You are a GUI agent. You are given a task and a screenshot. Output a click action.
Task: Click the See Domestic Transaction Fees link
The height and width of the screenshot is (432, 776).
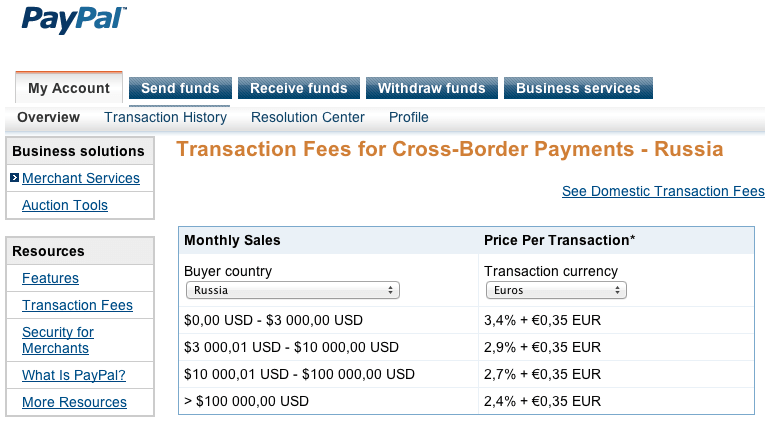(663, 191)
